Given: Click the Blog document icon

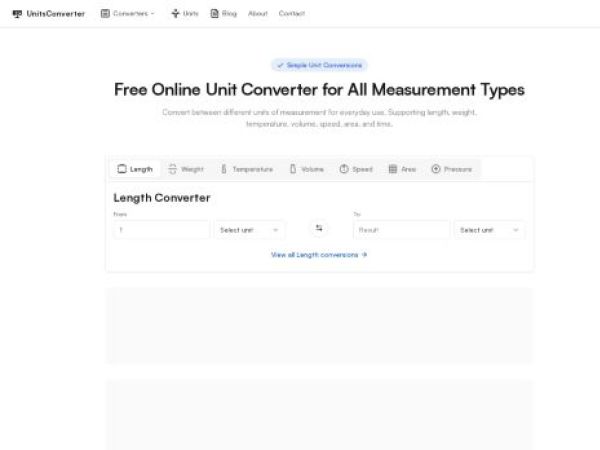Looking at the screenshot, I should tap(215, 13).
